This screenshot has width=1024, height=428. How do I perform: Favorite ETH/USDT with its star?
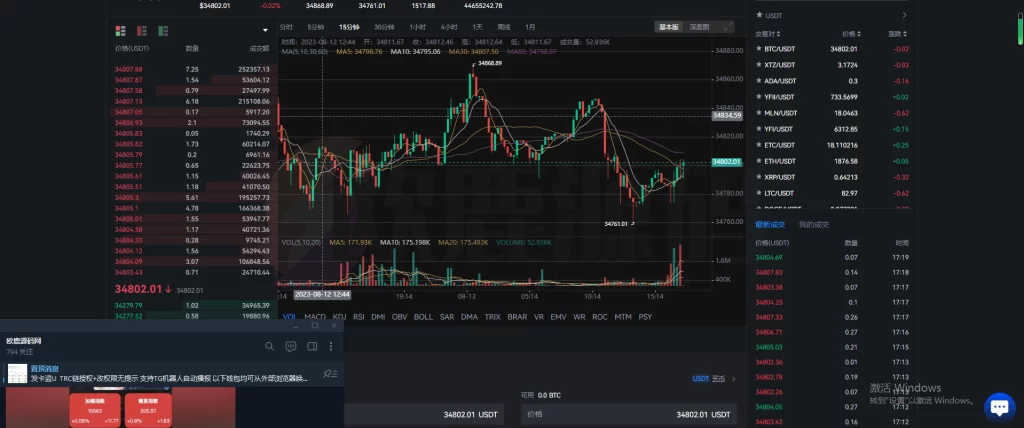tap(758, 161)
